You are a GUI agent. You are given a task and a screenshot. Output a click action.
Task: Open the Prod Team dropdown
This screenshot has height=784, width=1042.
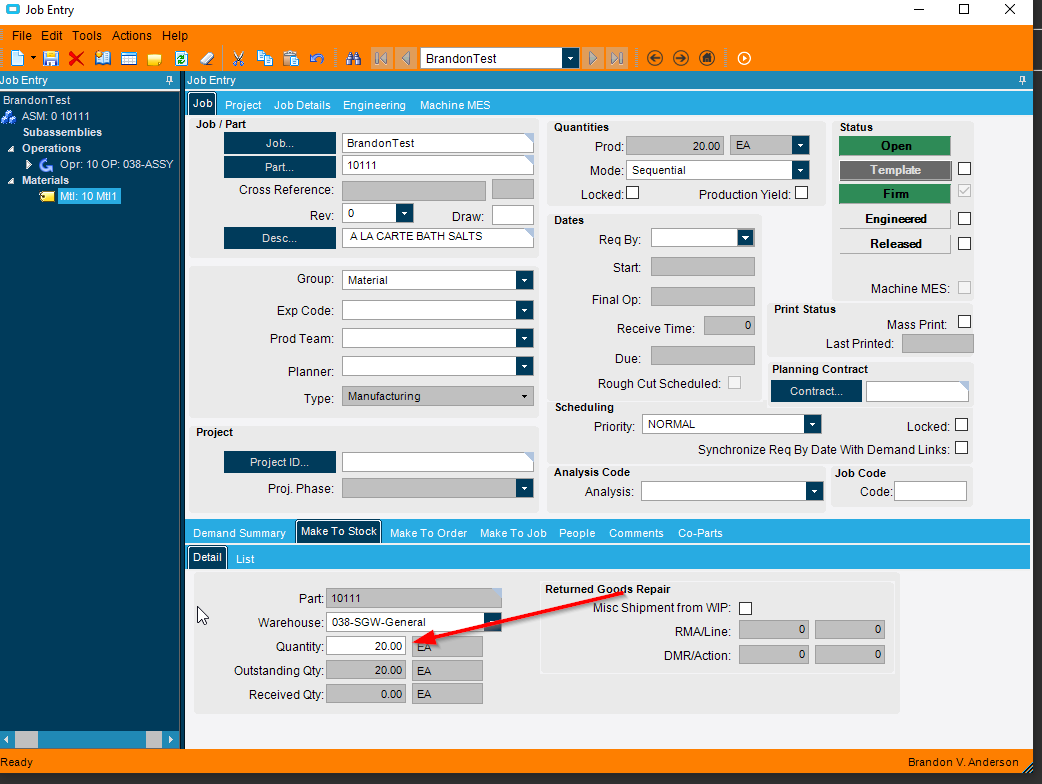[524, 338]
